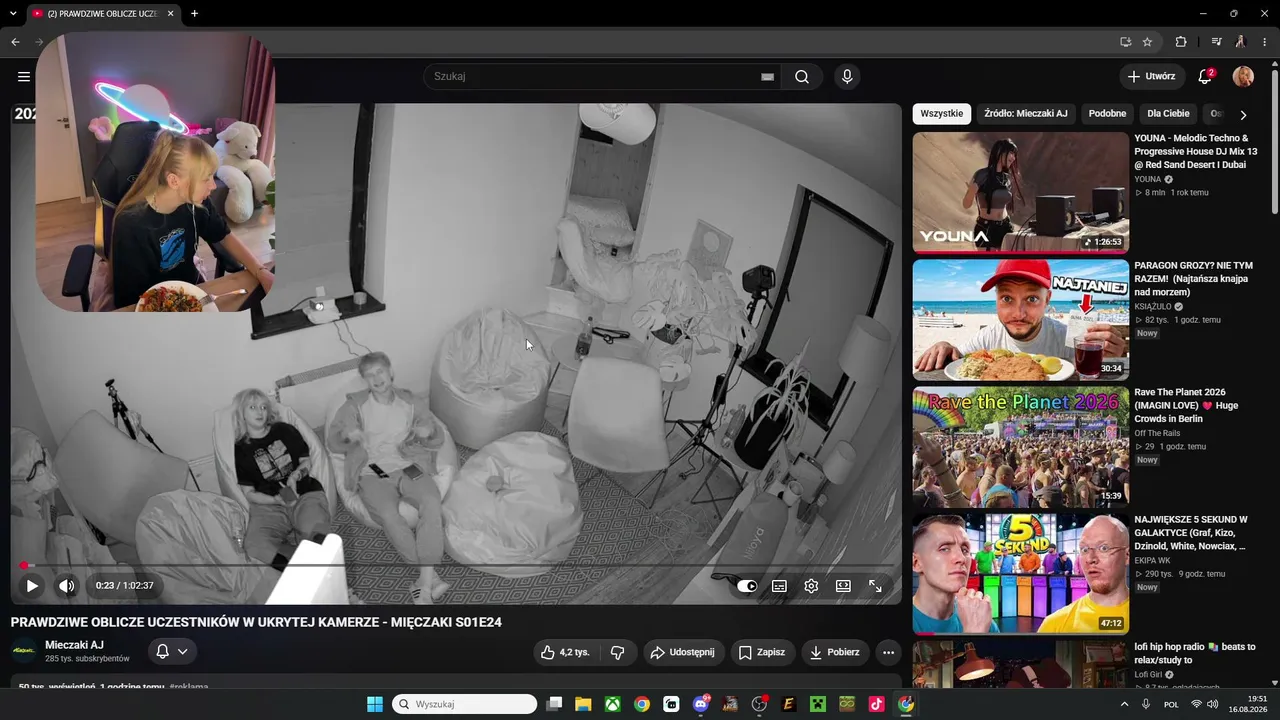Open File Explorer from the taskbar

coord(583,704)
